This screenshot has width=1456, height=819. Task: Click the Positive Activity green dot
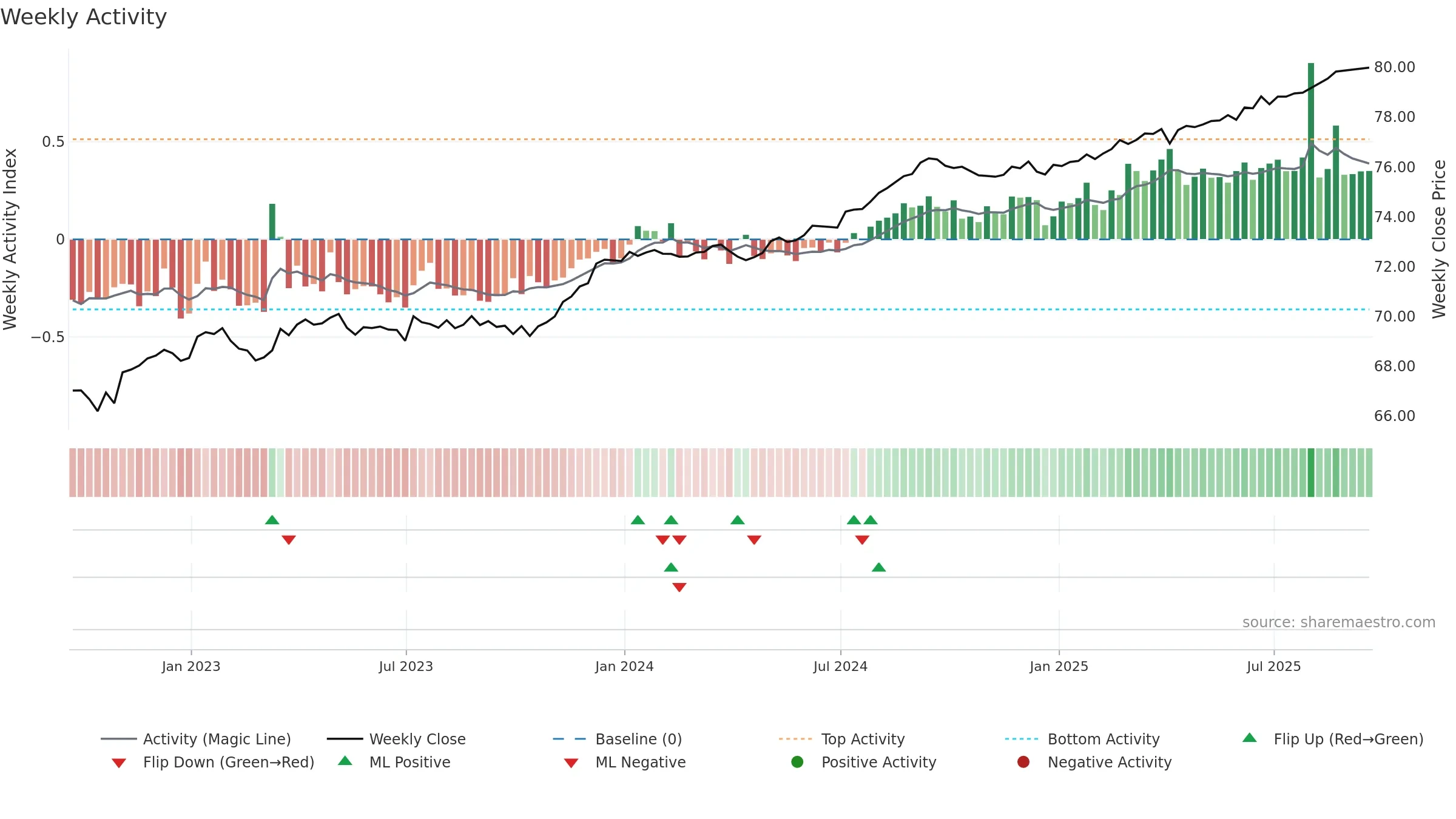(798, 762)
